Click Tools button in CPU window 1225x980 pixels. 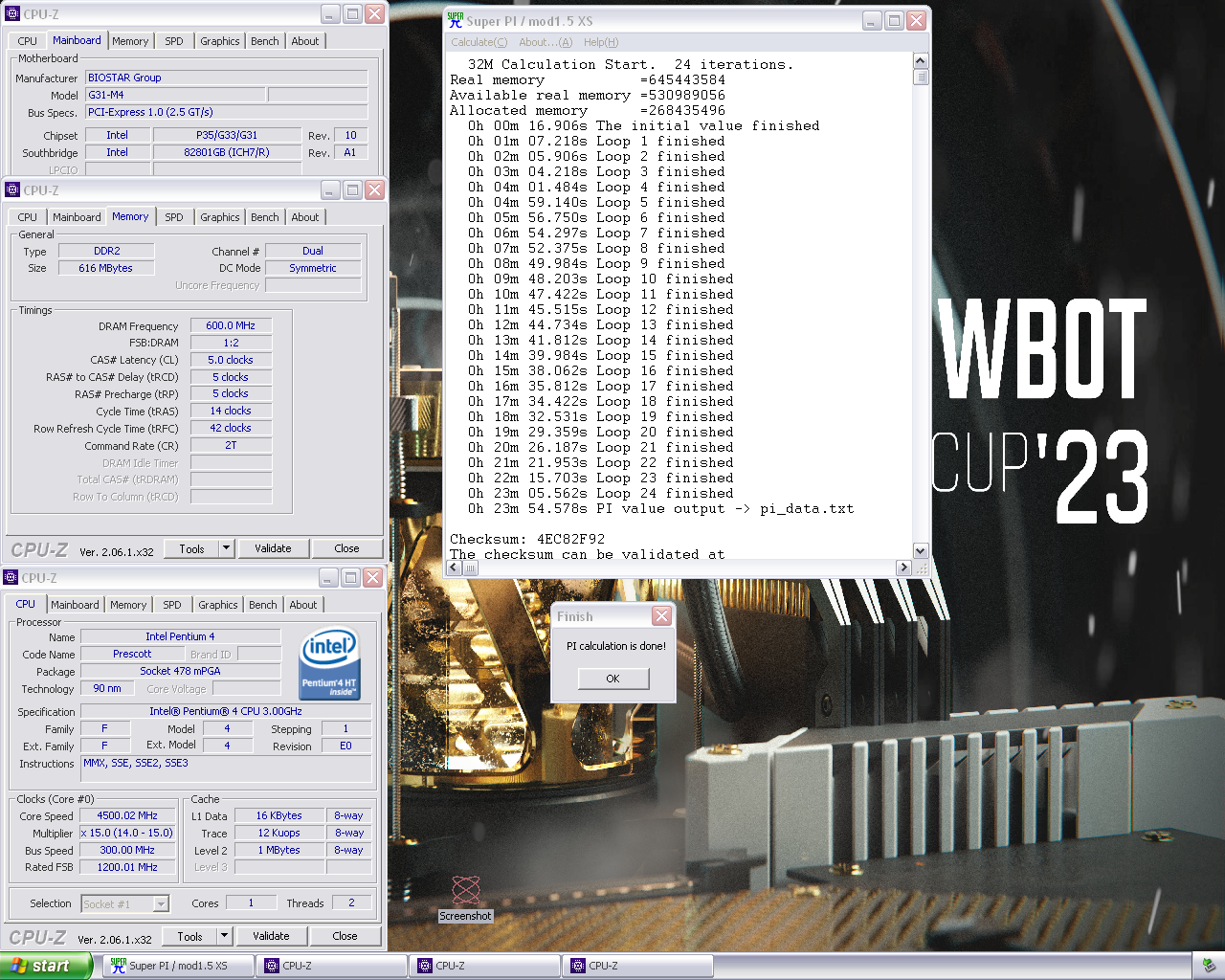point(190,936)
